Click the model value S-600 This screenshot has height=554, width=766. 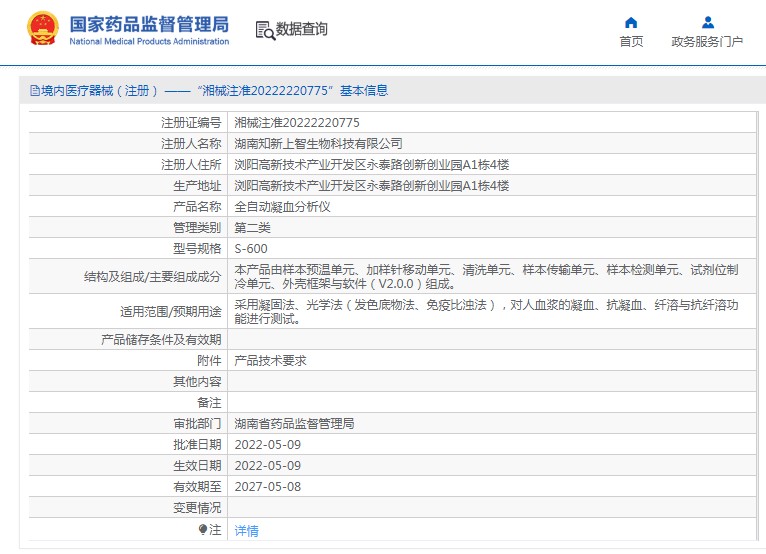coord(251,249)
